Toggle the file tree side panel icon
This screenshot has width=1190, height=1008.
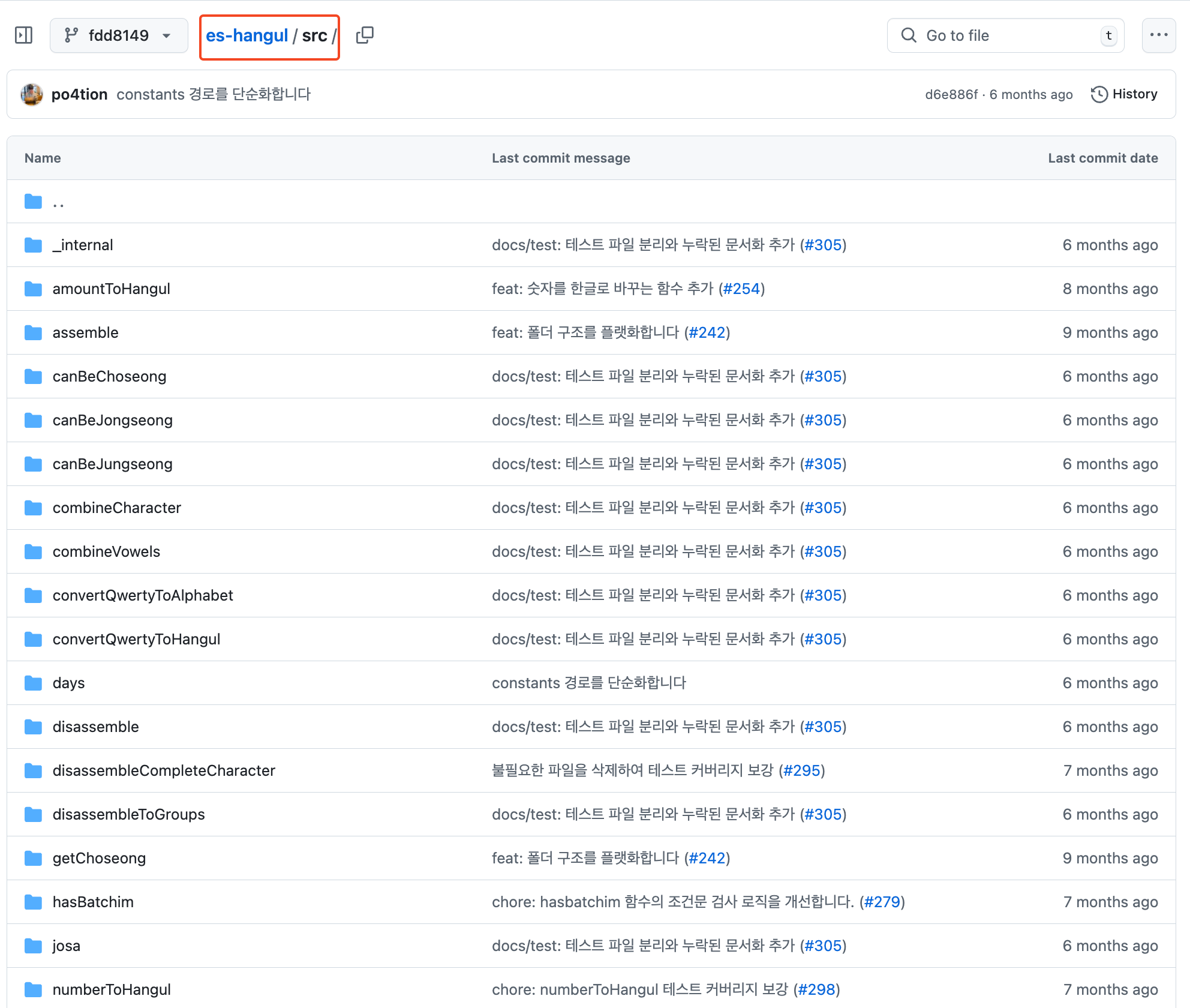(24, 35)
